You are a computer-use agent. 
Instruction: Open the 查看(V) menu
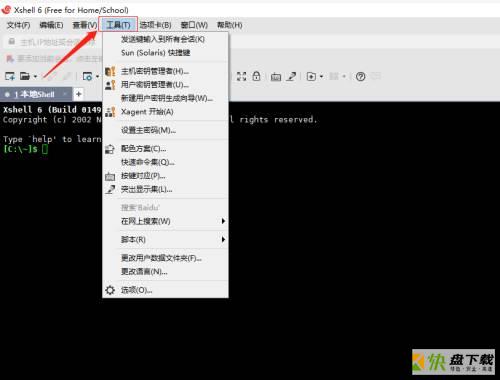click(x=85, y=25)
